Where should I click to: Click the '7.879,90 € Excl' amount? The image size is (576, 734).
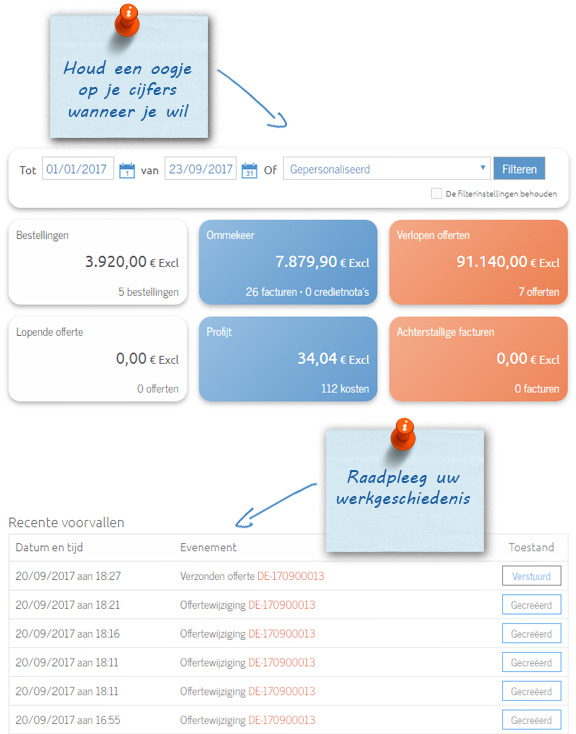[x=322, y=262]
